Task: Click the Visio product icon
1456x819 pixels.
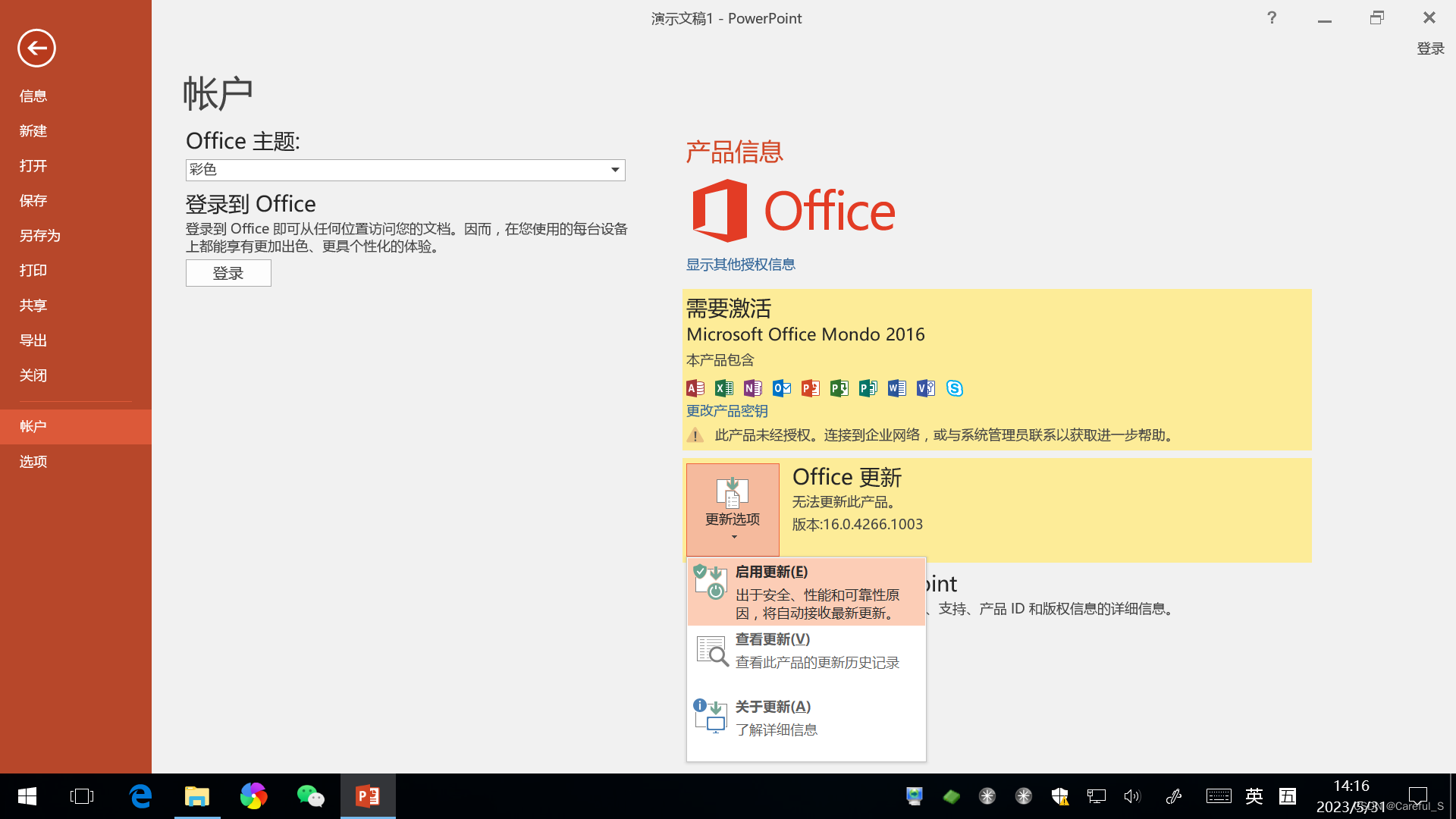Action: click(x=926, y=388)
